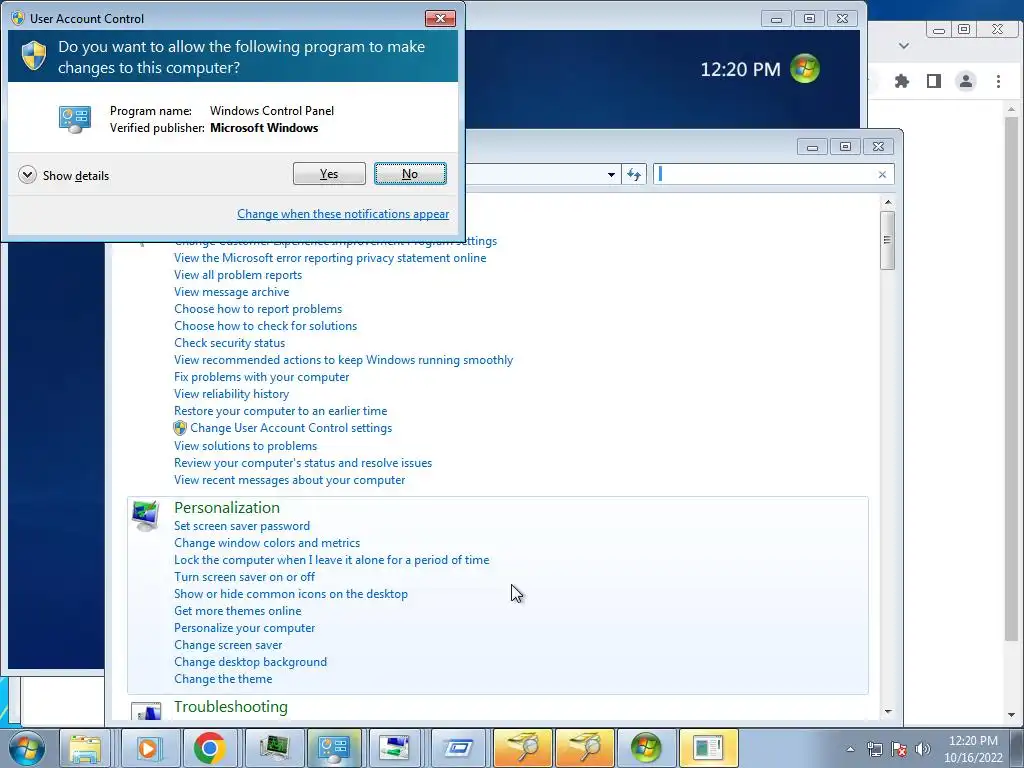Click the Chrome extensions puzzle icon
This screenshot has width=1024, height=768.
(x=902, y=81)
